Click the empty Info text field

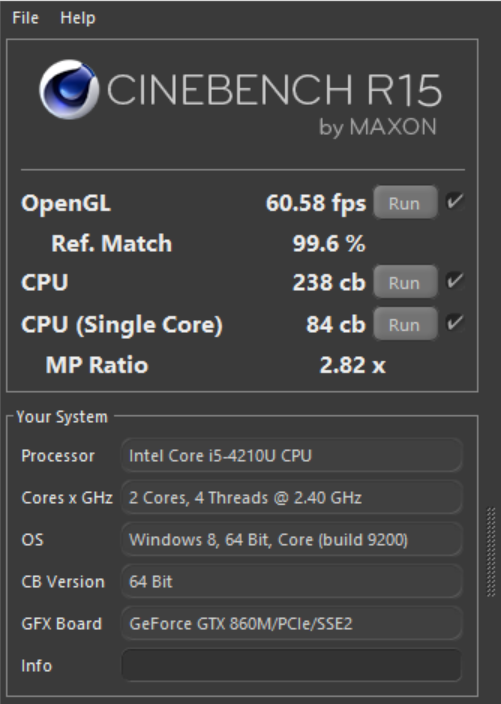pyautogui.click(x=292, y=665)
